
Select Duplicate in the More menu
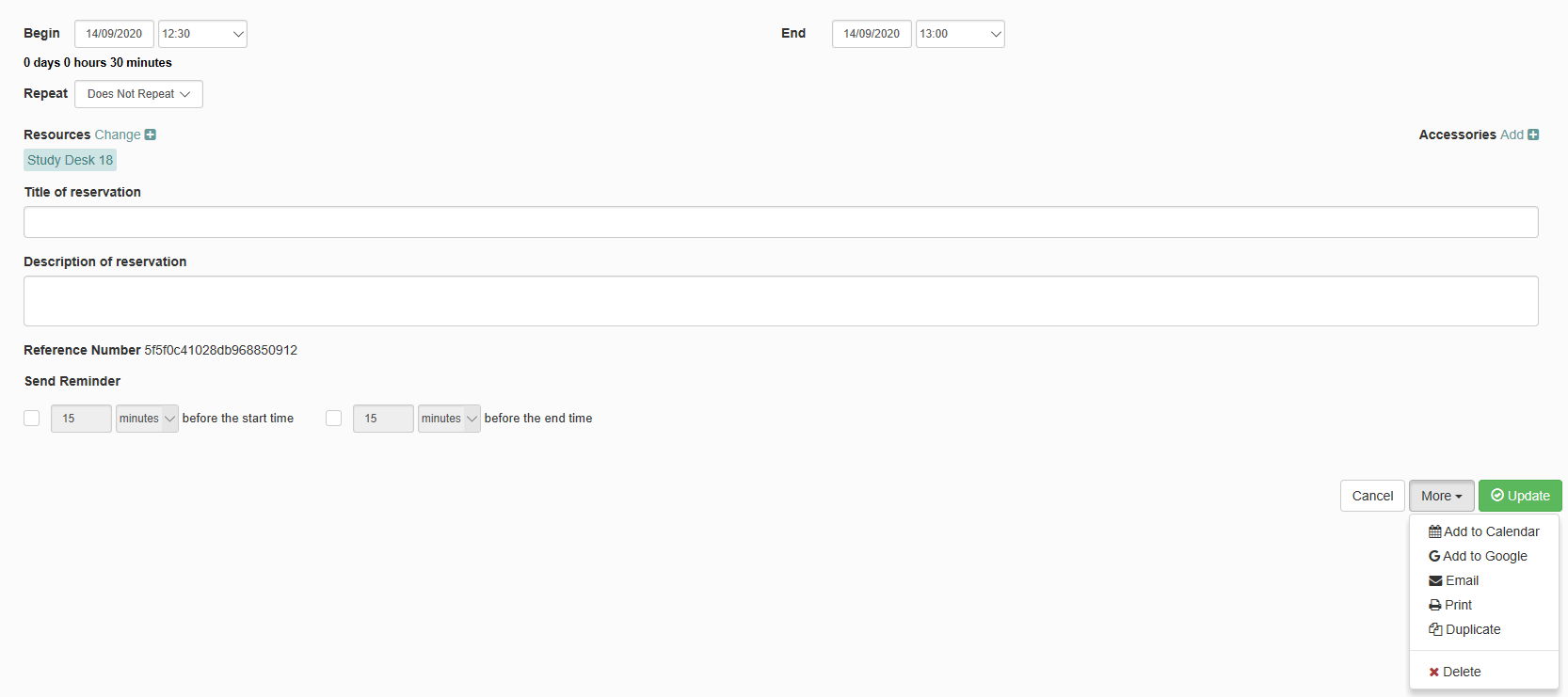1484,629
